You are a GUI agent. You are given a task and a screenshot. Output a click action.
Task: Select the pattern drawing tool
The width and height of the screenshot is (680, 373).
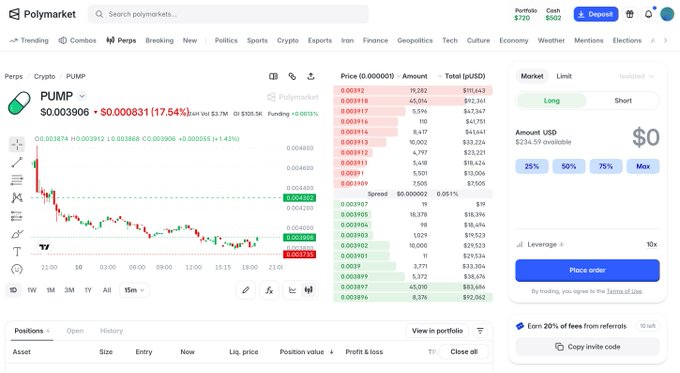(17, 198)
